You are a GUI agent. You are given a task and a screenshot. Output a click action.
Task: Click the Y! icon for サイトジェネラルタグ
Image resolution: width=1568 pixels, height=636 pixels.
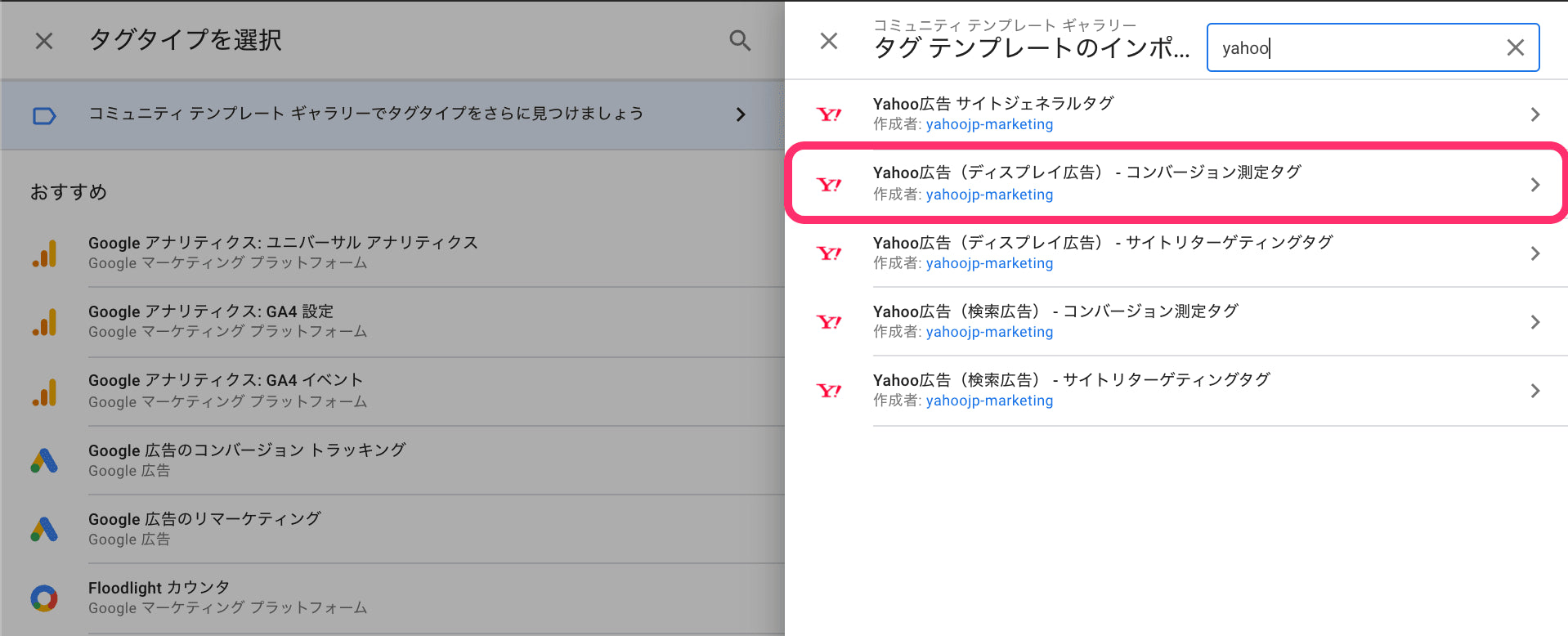[829, 114]
